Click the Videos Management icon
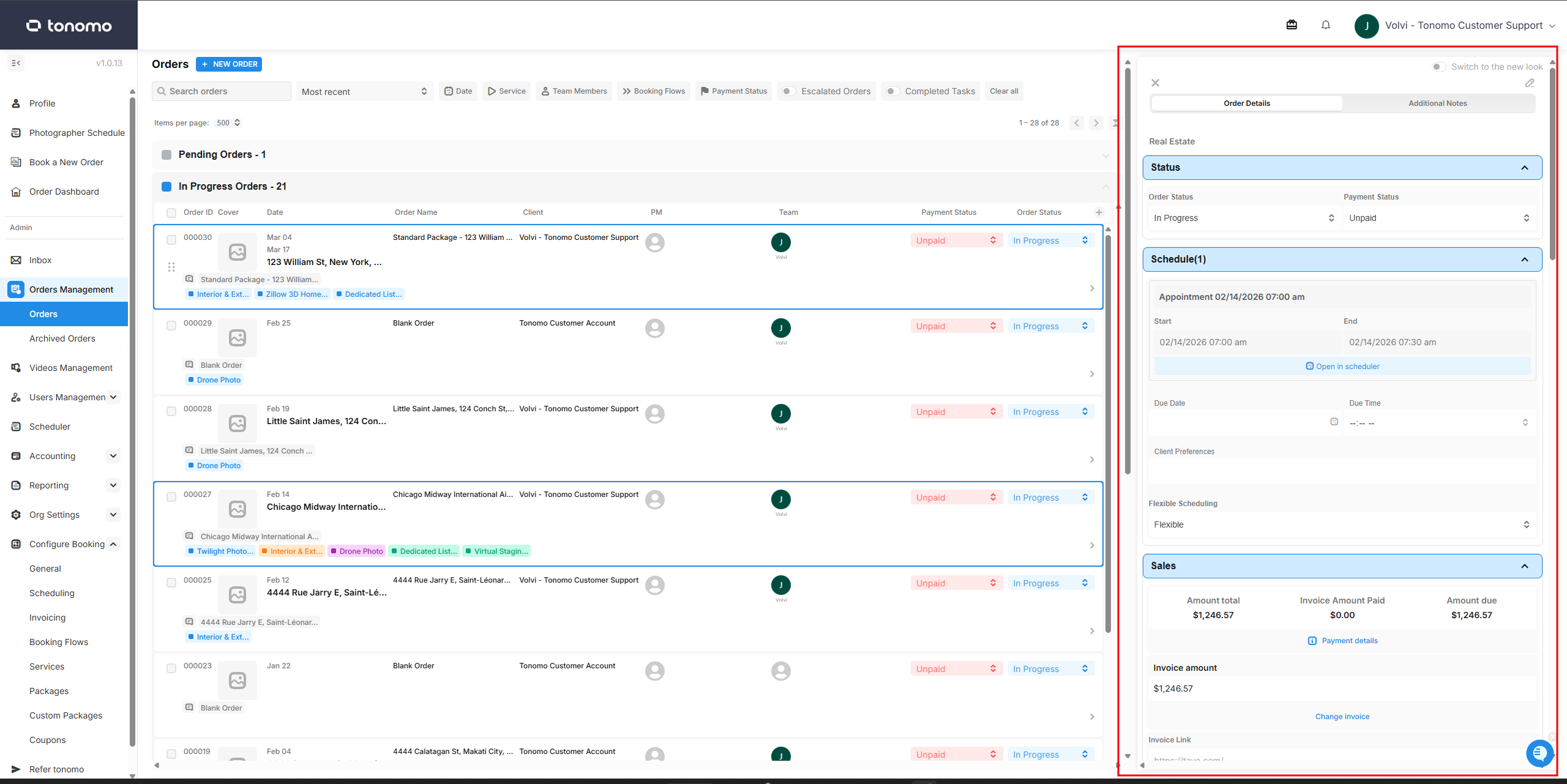 [x=16, y=368]
